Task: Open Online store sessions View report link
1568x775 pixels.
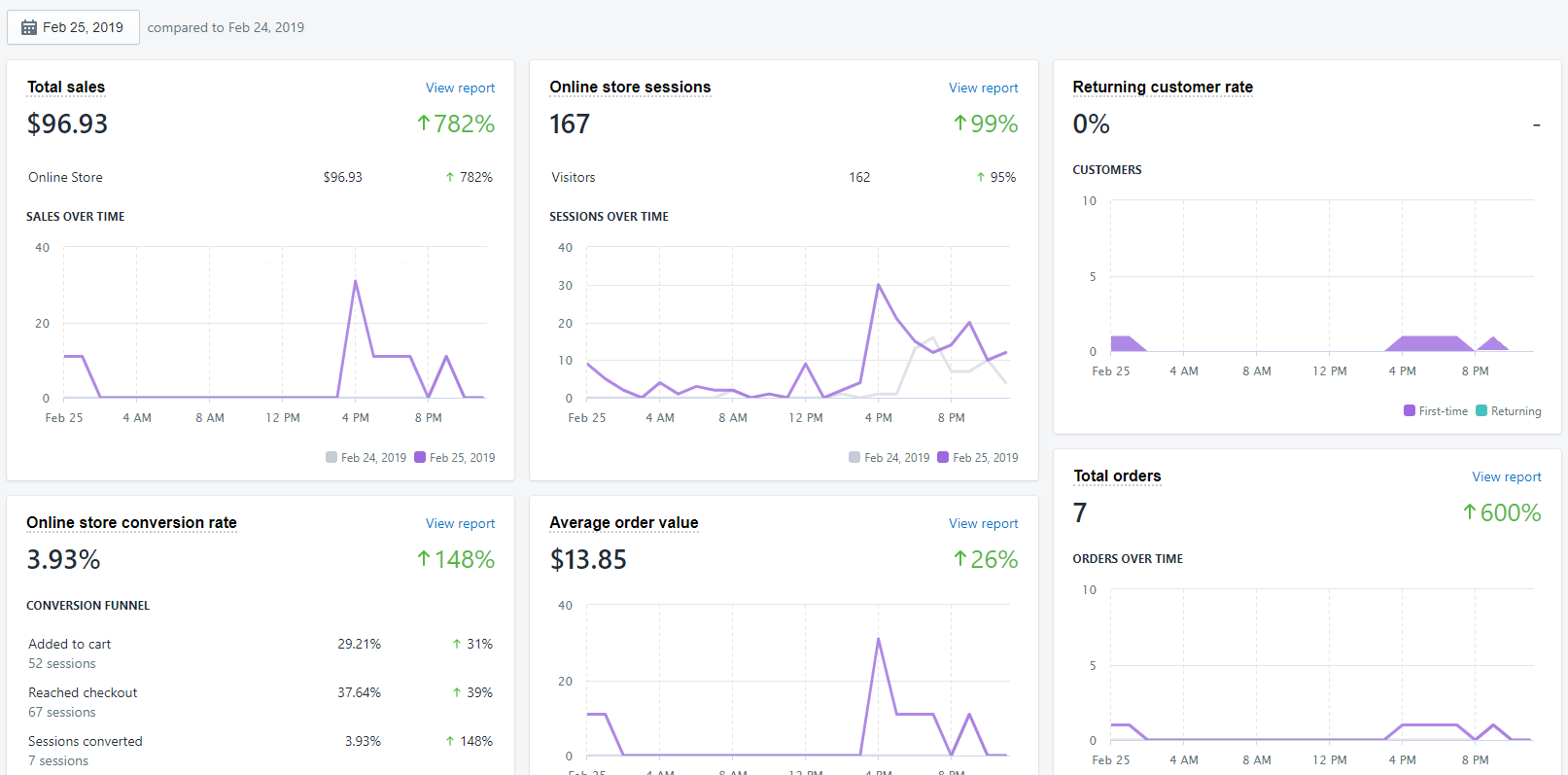Action: click(x=983, y=88)
